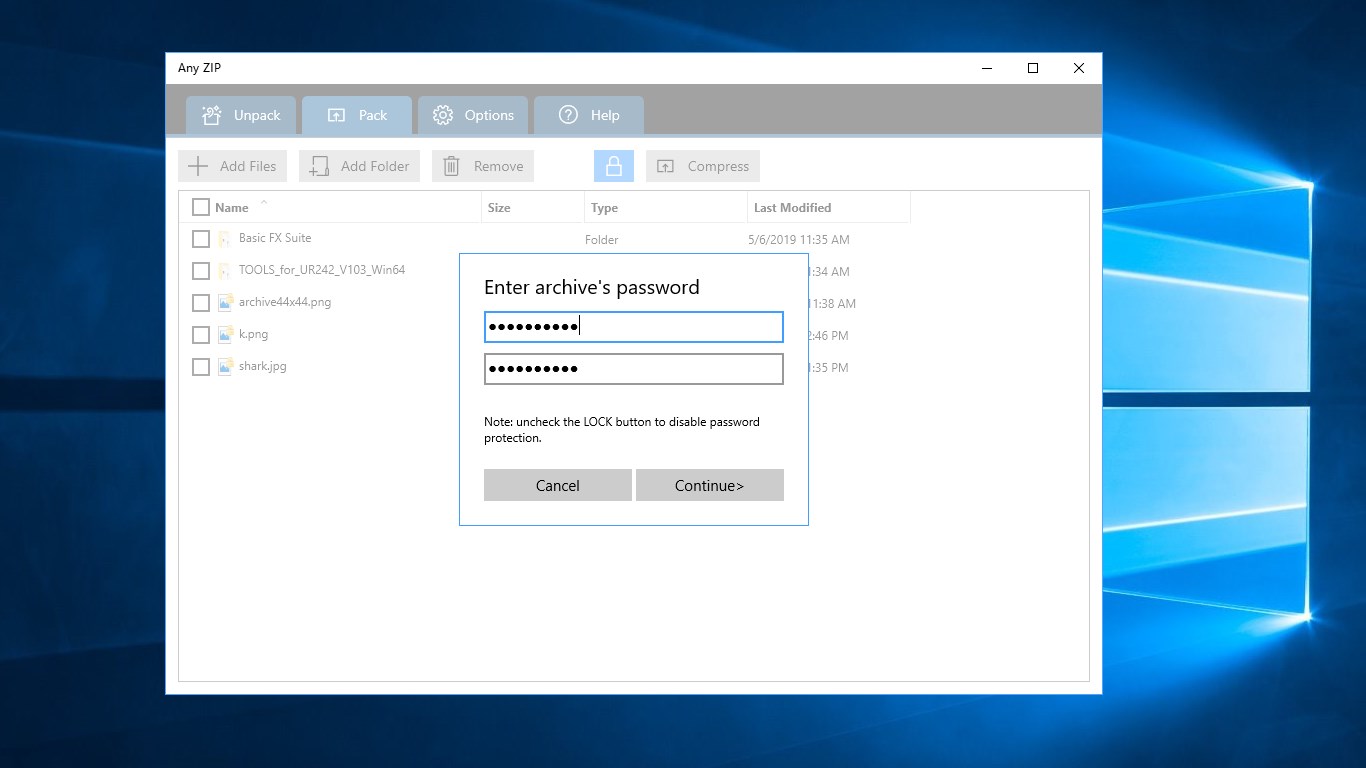This screenshot has width=1366, height=768.
Task: Click the Add Folder button
Action: [360, 166]
